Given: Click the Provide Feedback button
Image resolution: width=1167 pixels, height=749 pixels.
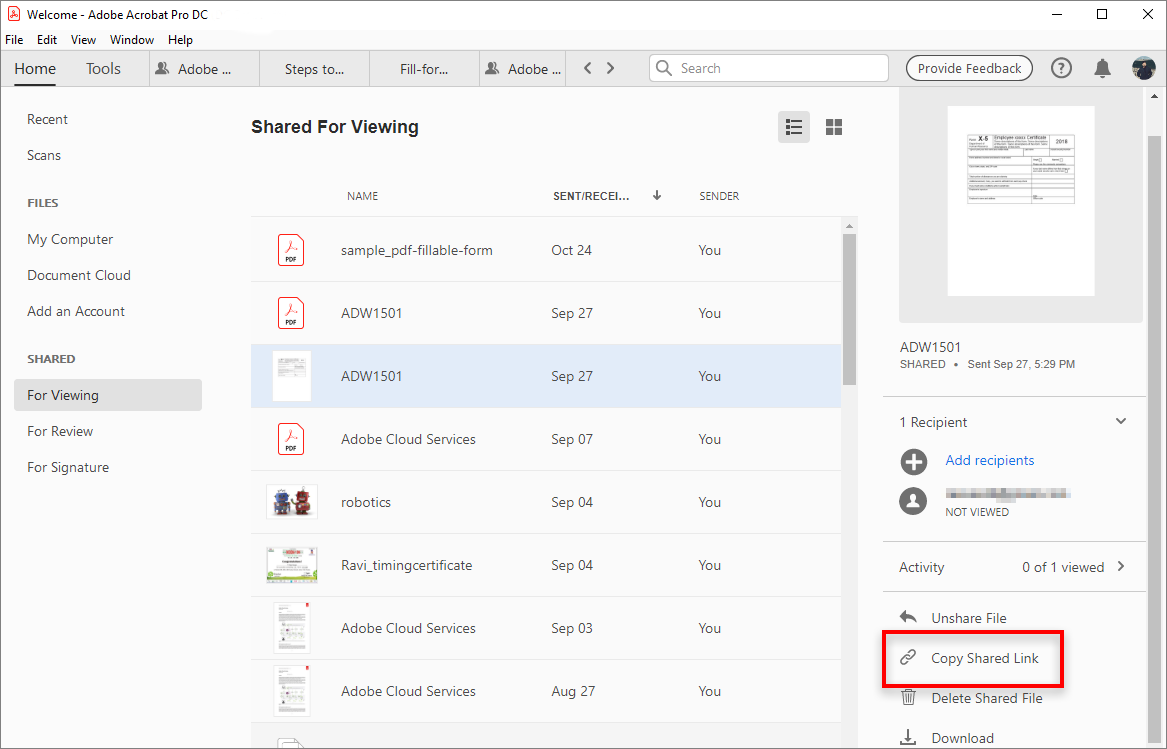Looking at the screenshot, I should [969, 68].
